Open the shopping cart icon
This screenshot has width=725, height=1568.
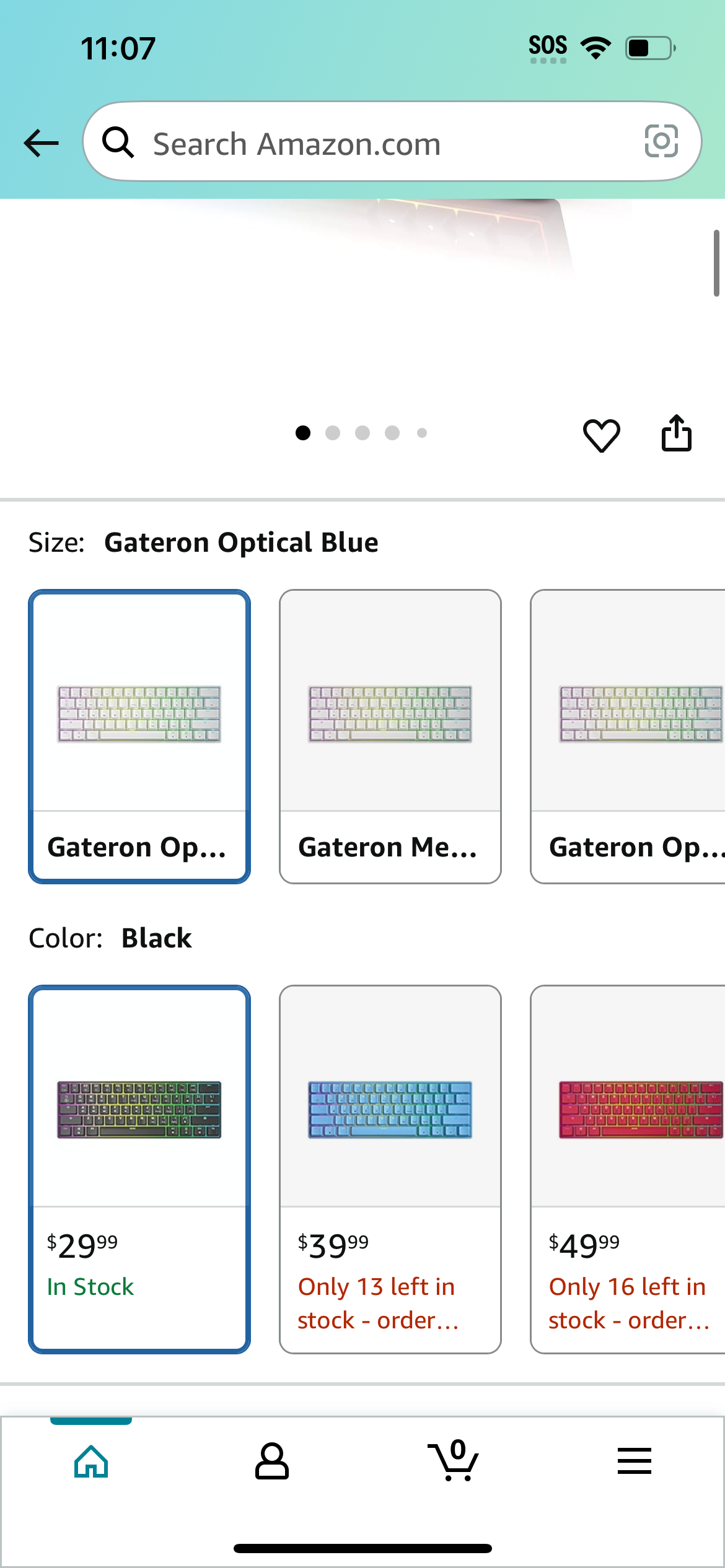tap(453, 1460)
